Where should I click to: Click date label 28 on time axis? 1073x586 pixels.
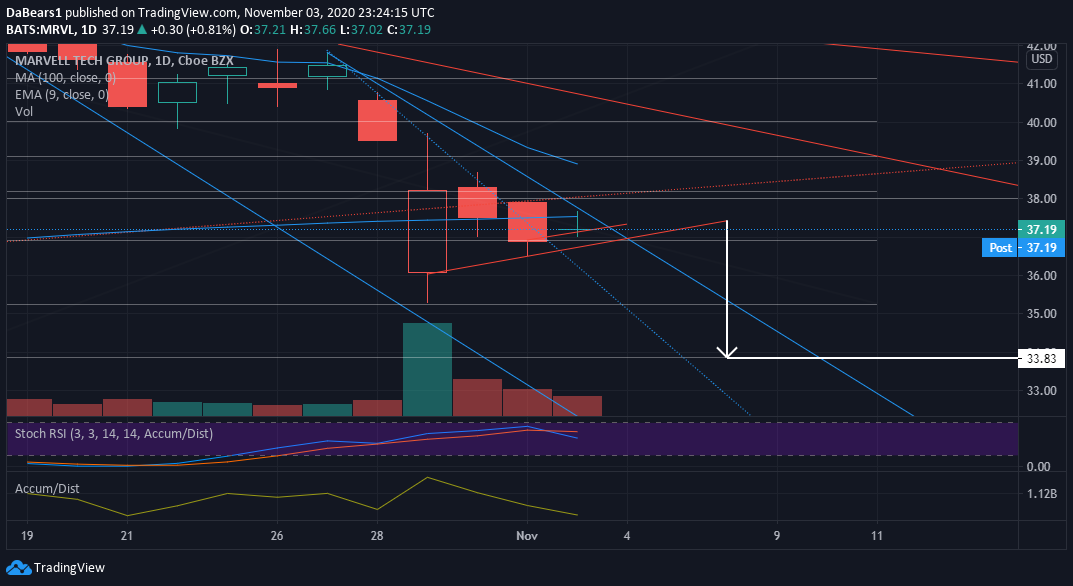(x=377, y=536)
